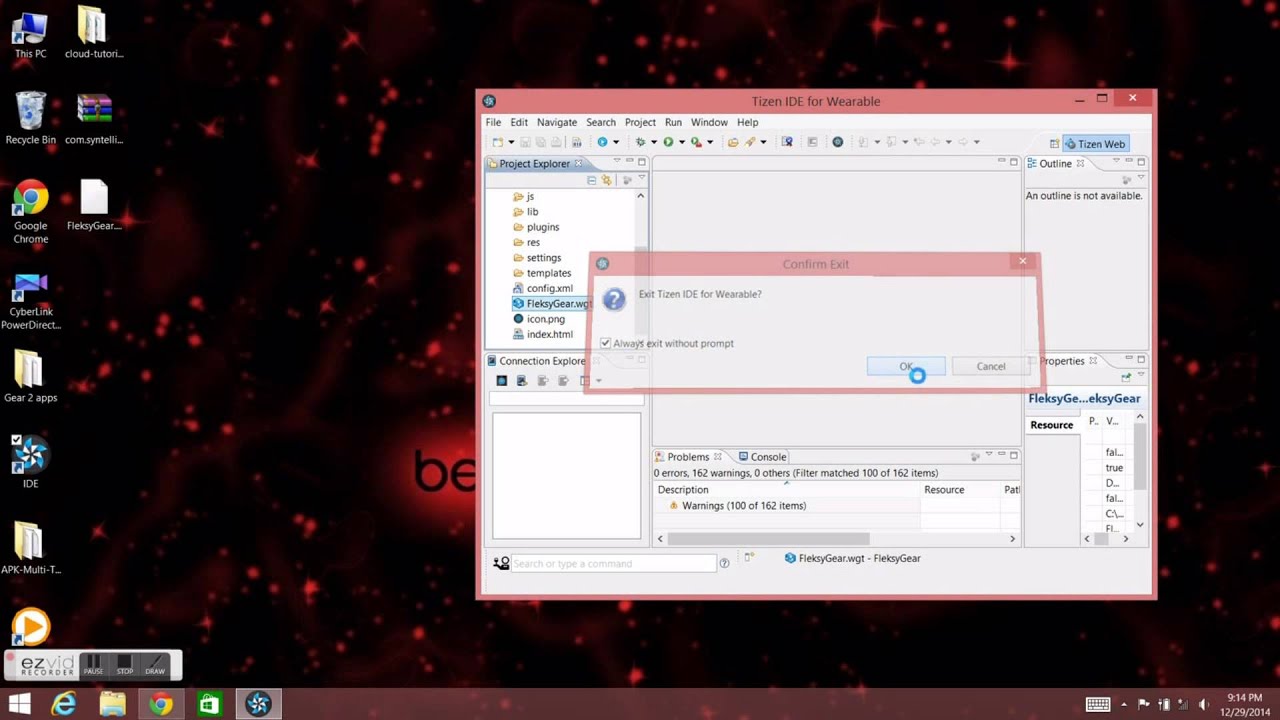Click the first Connection Explorer emulator icon
This screenshot has width=1280, height=720.
pos(501,380)
